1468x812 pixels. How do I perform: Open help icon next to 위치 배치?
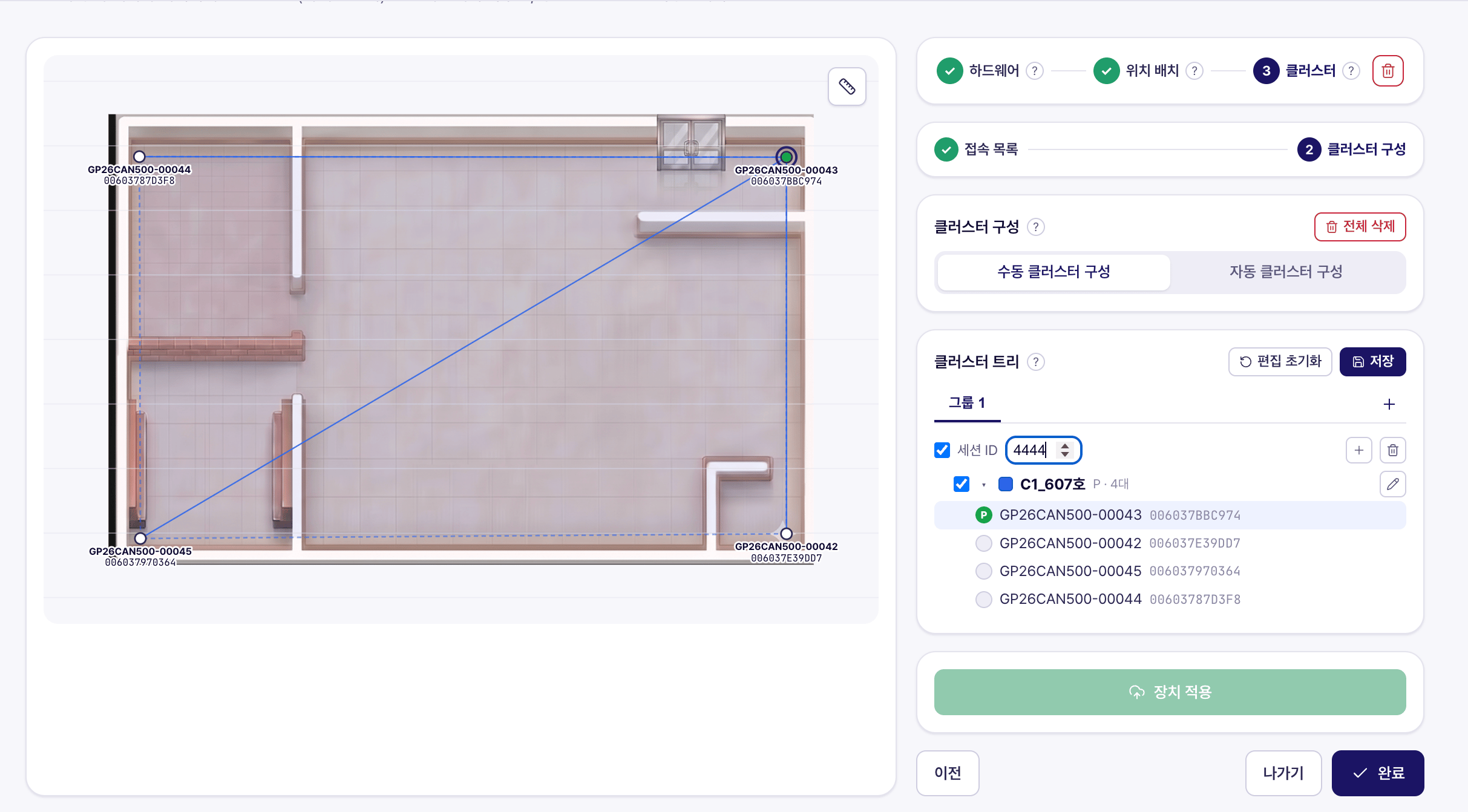click(1194, 71)
